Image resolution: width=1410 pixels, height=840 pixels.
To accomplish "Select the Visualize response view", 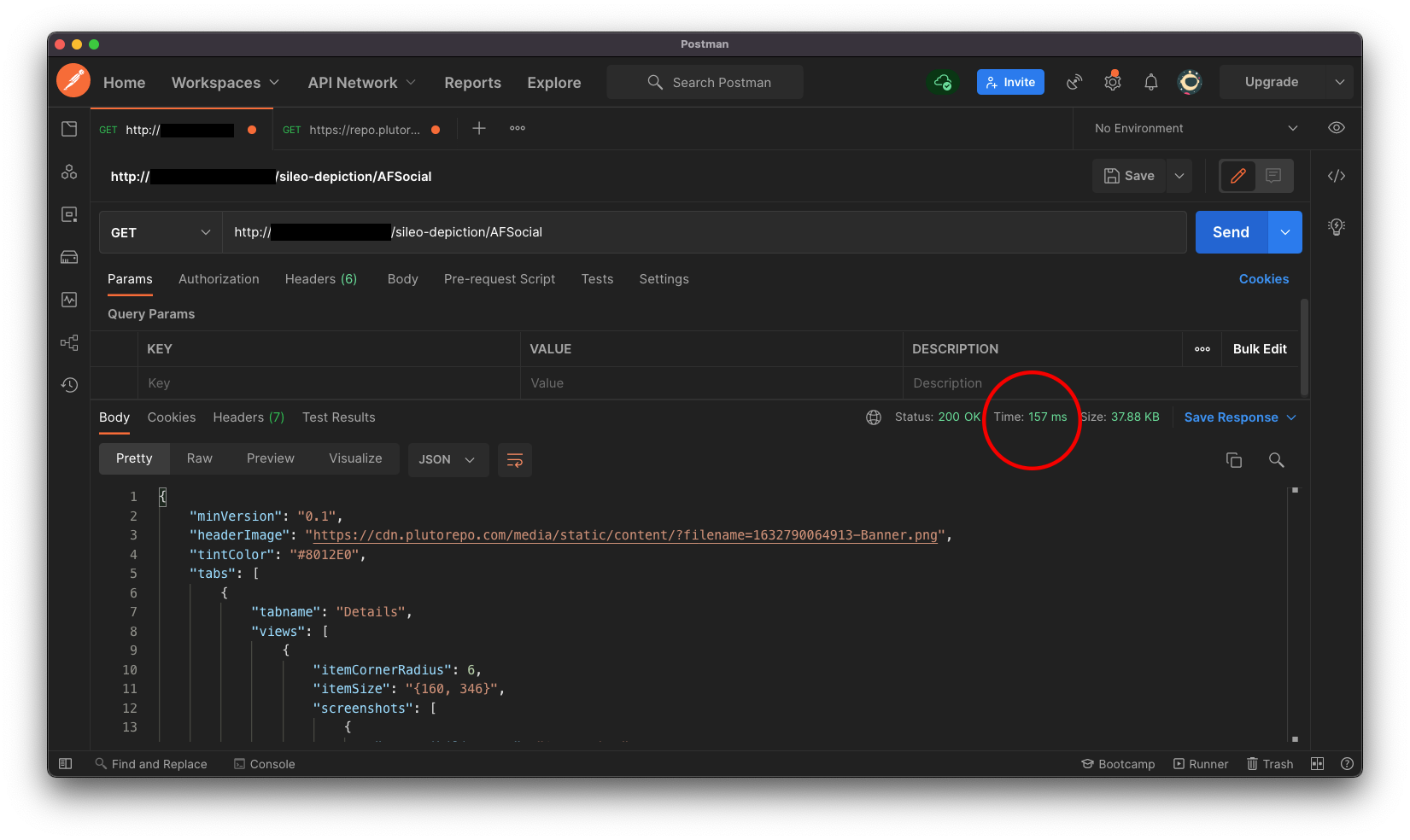I will coord(355,458).
